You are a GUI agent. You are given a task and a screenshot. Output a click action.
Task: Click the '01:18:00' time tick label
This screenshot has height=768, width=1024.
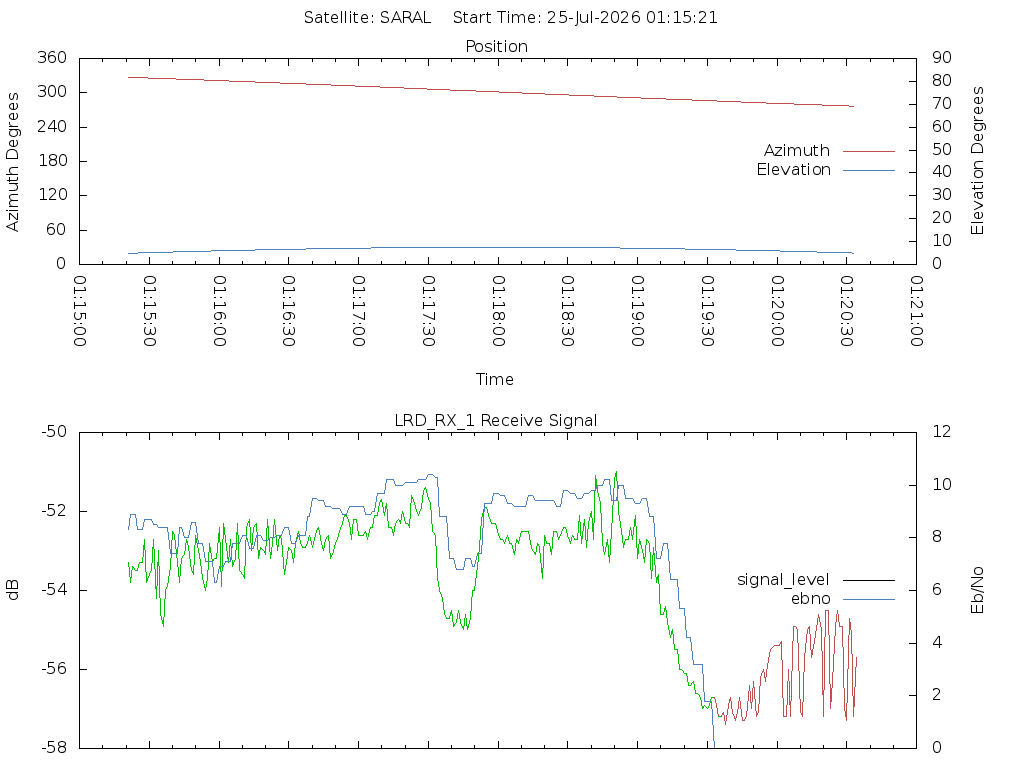click(498, 311)
